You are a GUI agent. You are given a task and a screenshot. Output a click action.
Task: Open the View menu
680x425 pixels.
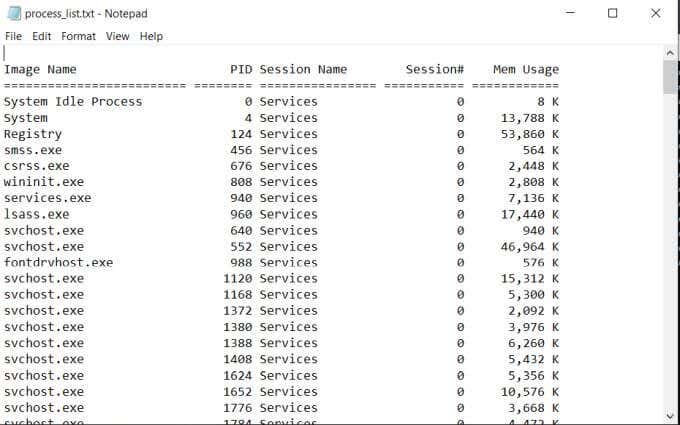(x=118, y=36)
